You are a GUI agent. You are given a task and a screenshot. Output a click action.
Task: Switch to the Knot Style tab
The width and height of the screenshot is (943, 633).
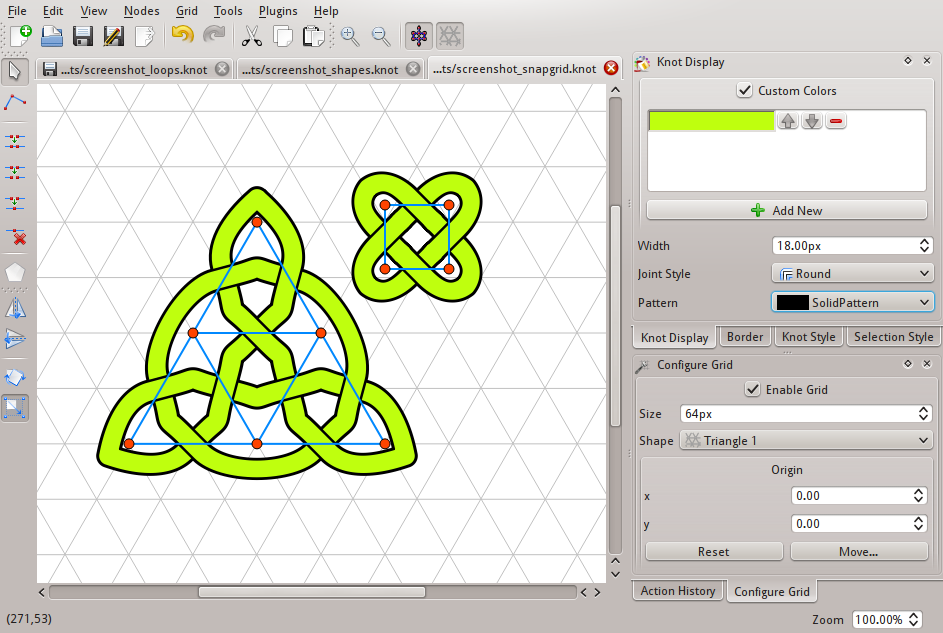808,337
